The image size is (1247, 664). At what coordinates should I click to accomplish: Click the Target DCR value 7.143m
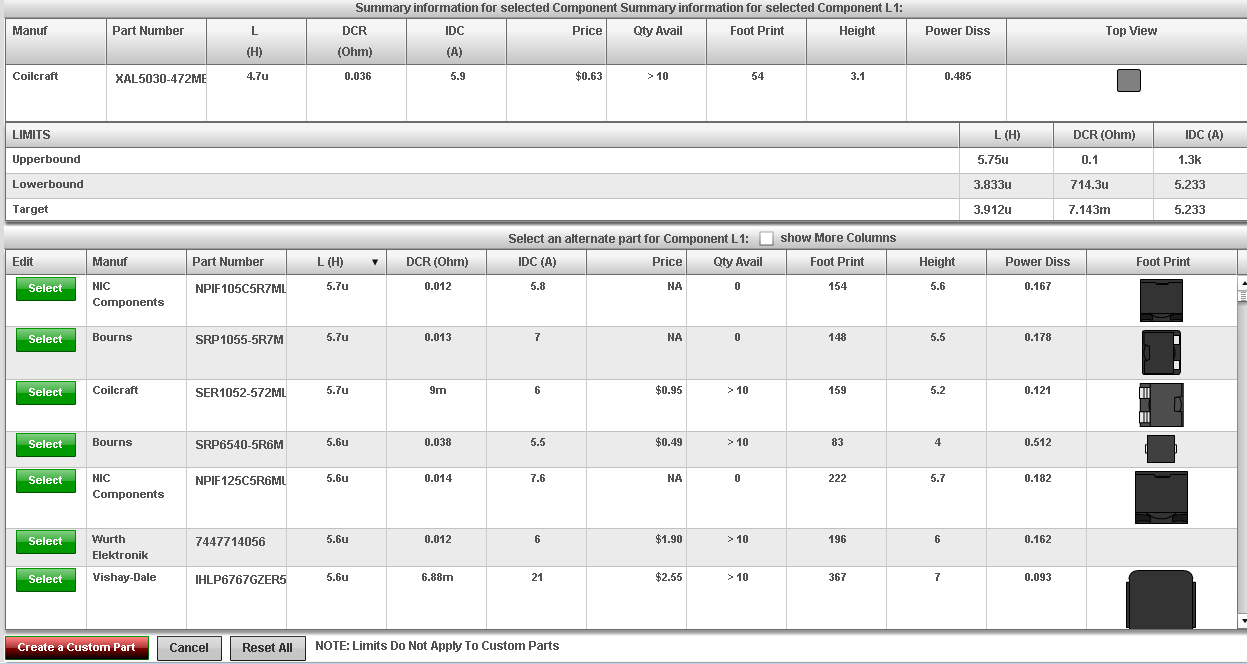[1088, 210]
